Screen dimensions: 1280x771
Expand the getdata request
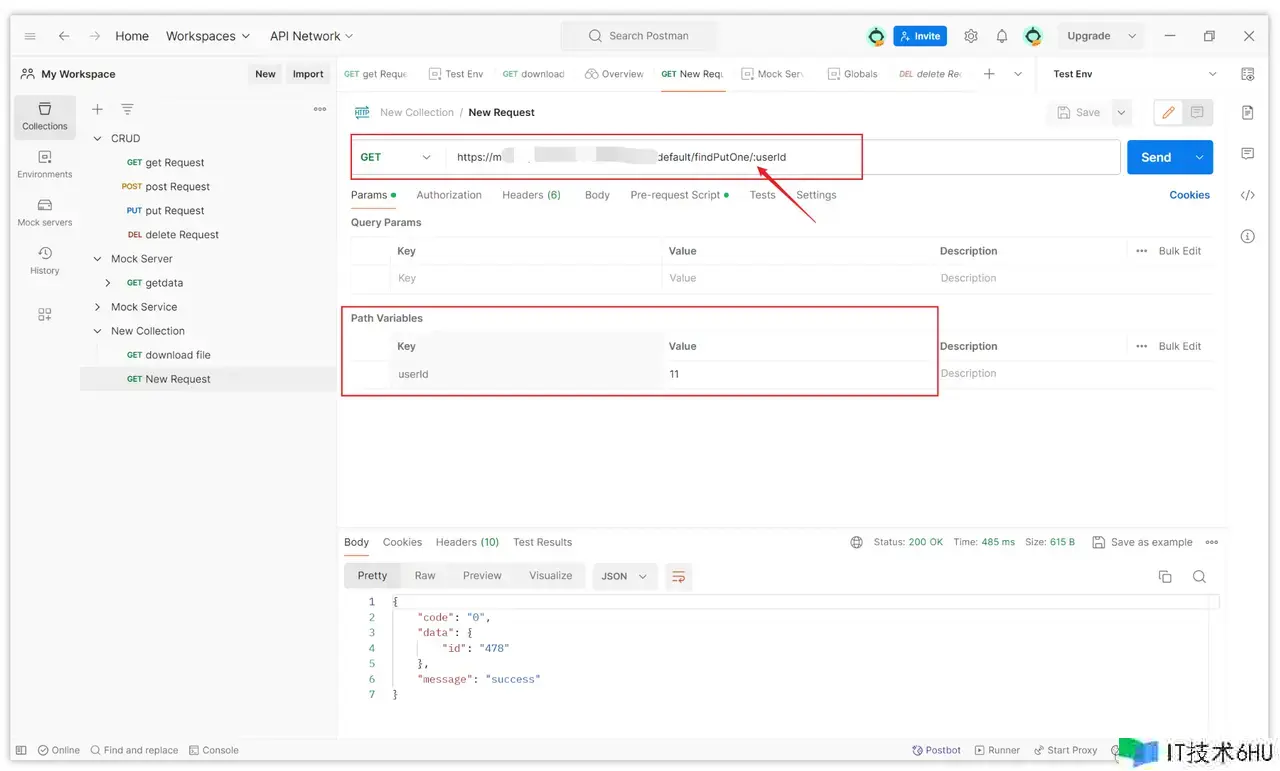(108, 283)
